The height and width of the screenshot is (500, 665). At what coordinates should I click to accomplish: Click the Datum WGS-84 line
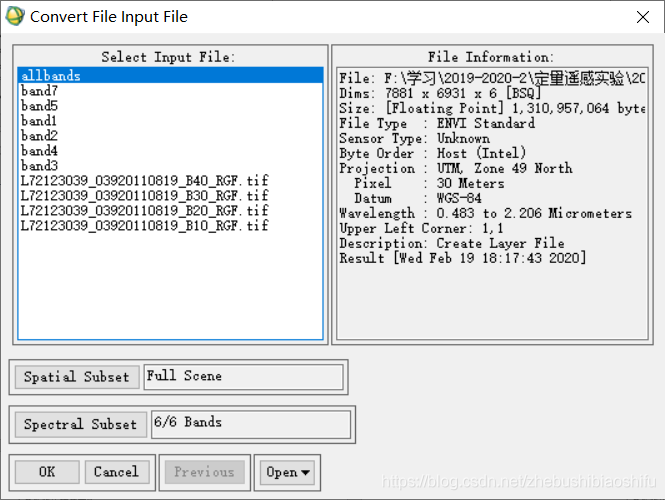[418, 198]
